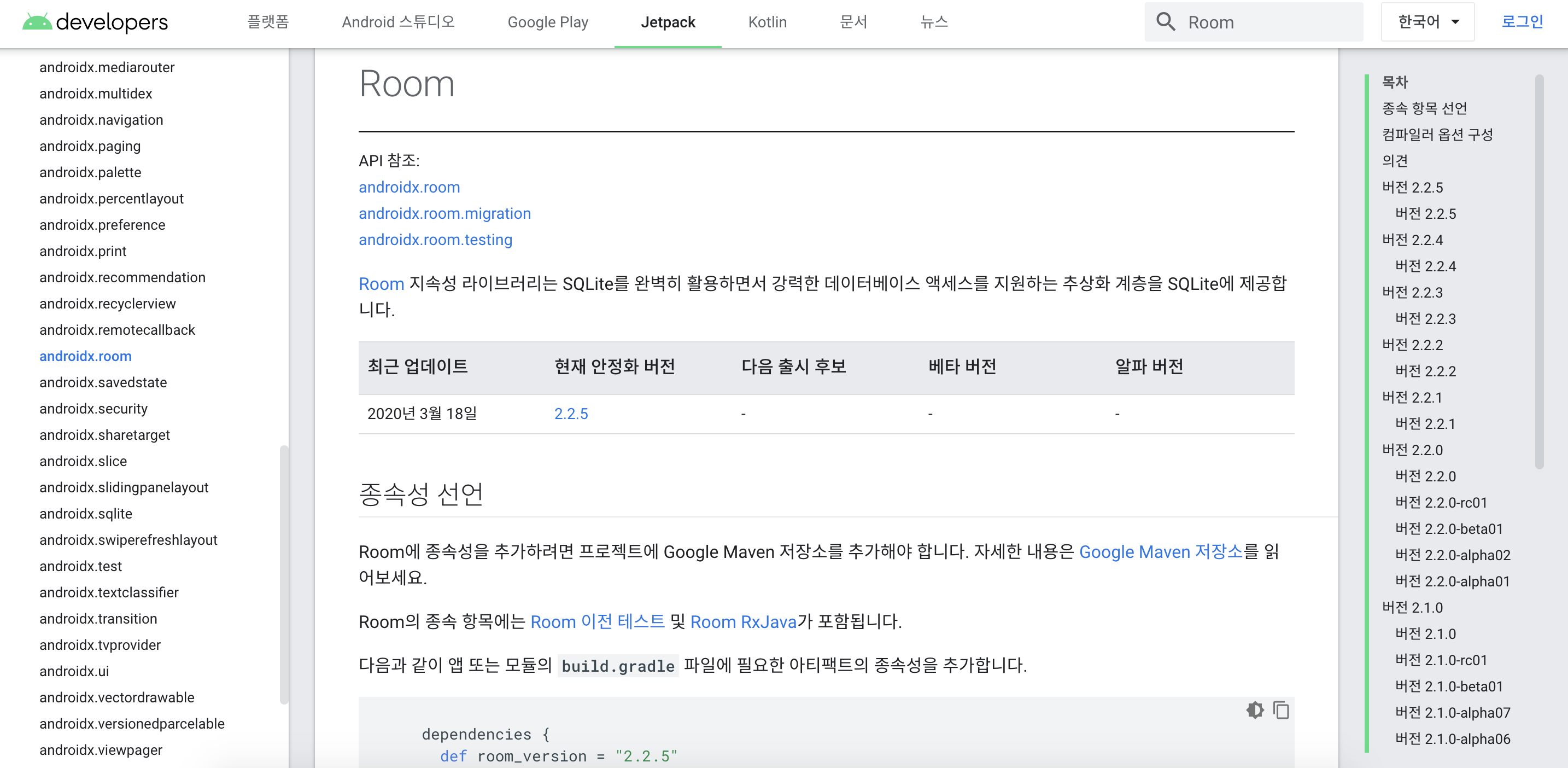Screen dimensions: 1568x768
Task: Open the androidx.room.testing API link
Action: [435, 240]
